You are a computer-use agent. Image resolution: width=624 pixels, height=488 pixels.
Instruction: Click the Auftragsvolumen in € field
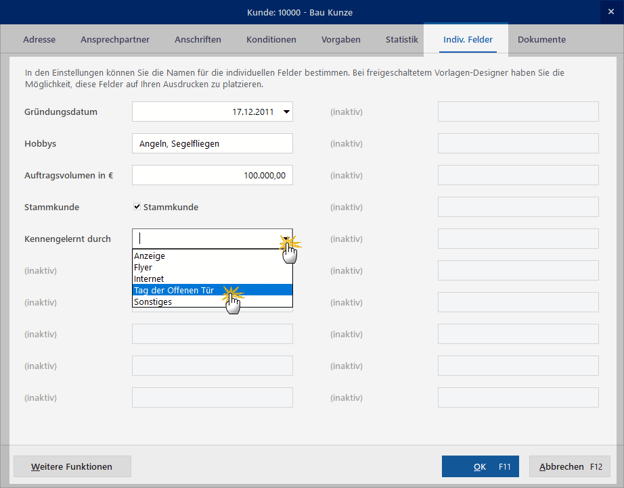pyautogui.click(x=212, y=175)
